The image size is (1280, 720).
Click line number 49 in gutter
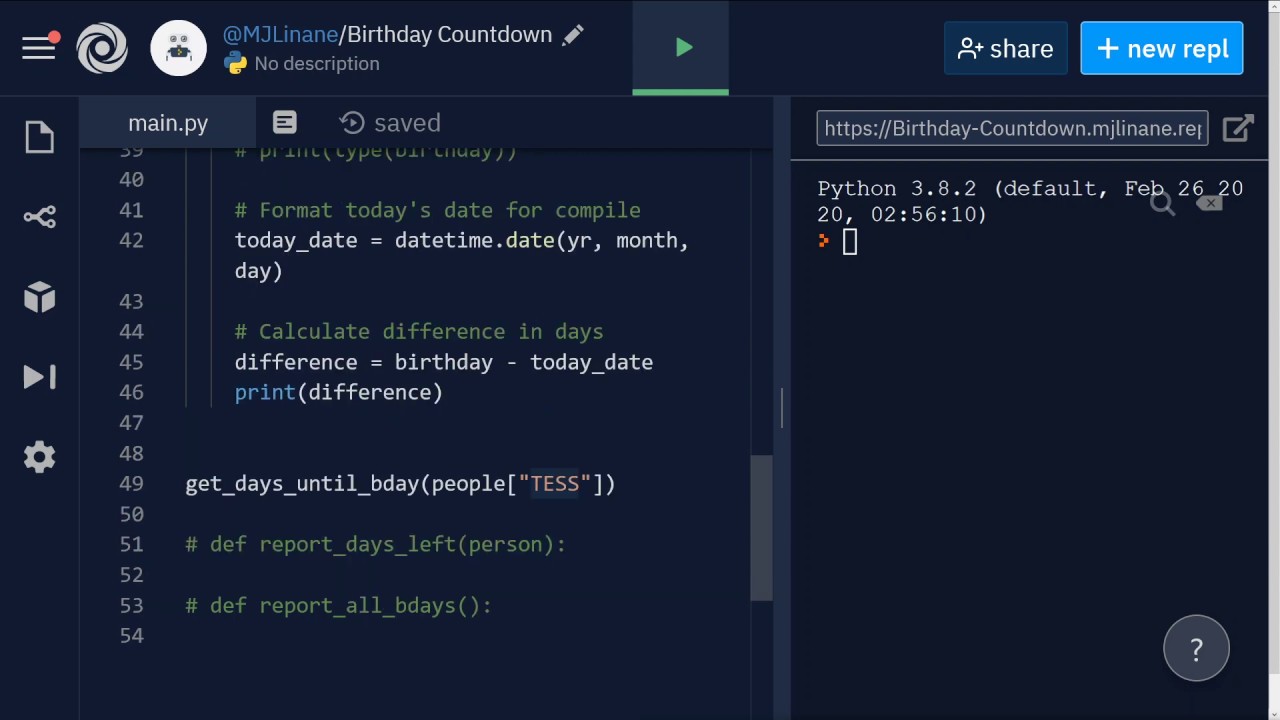coord(131,484)
